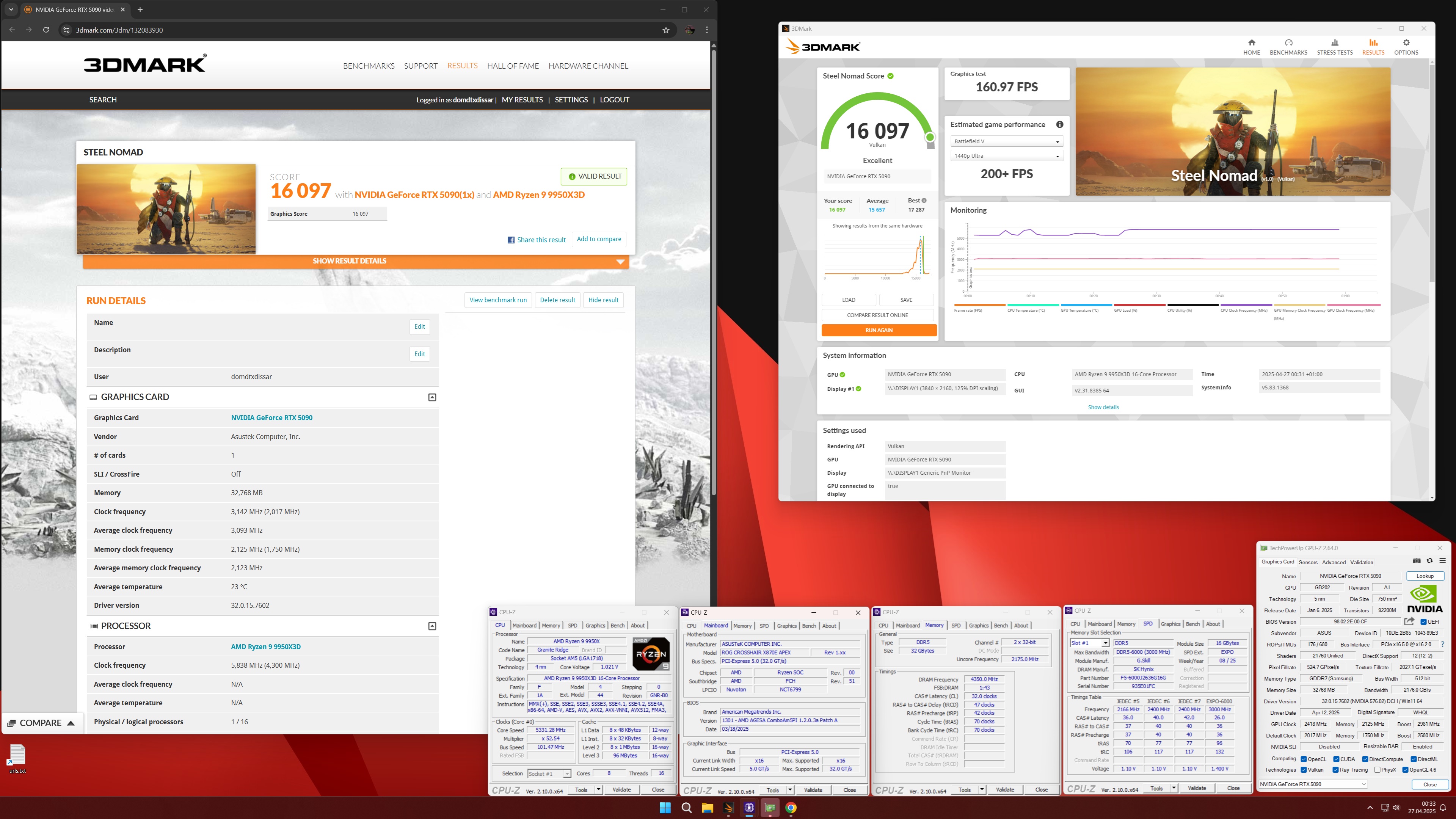
Task: Click RUN AGAIN in 3DMark app
Action: (x=879, y=331)
